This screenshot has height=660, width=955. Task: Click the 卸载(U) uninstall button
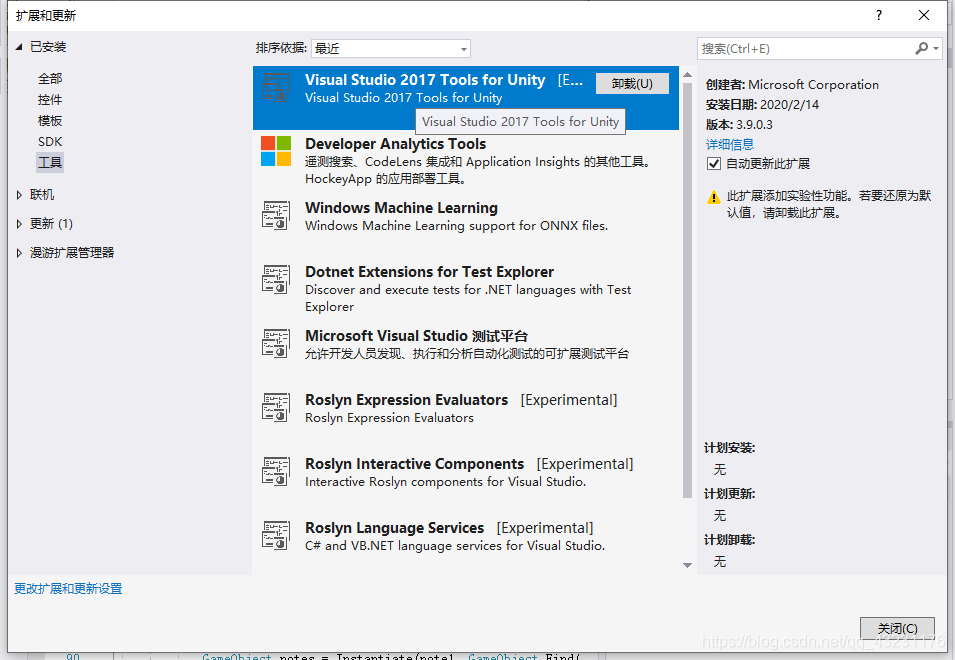point(632,83)
